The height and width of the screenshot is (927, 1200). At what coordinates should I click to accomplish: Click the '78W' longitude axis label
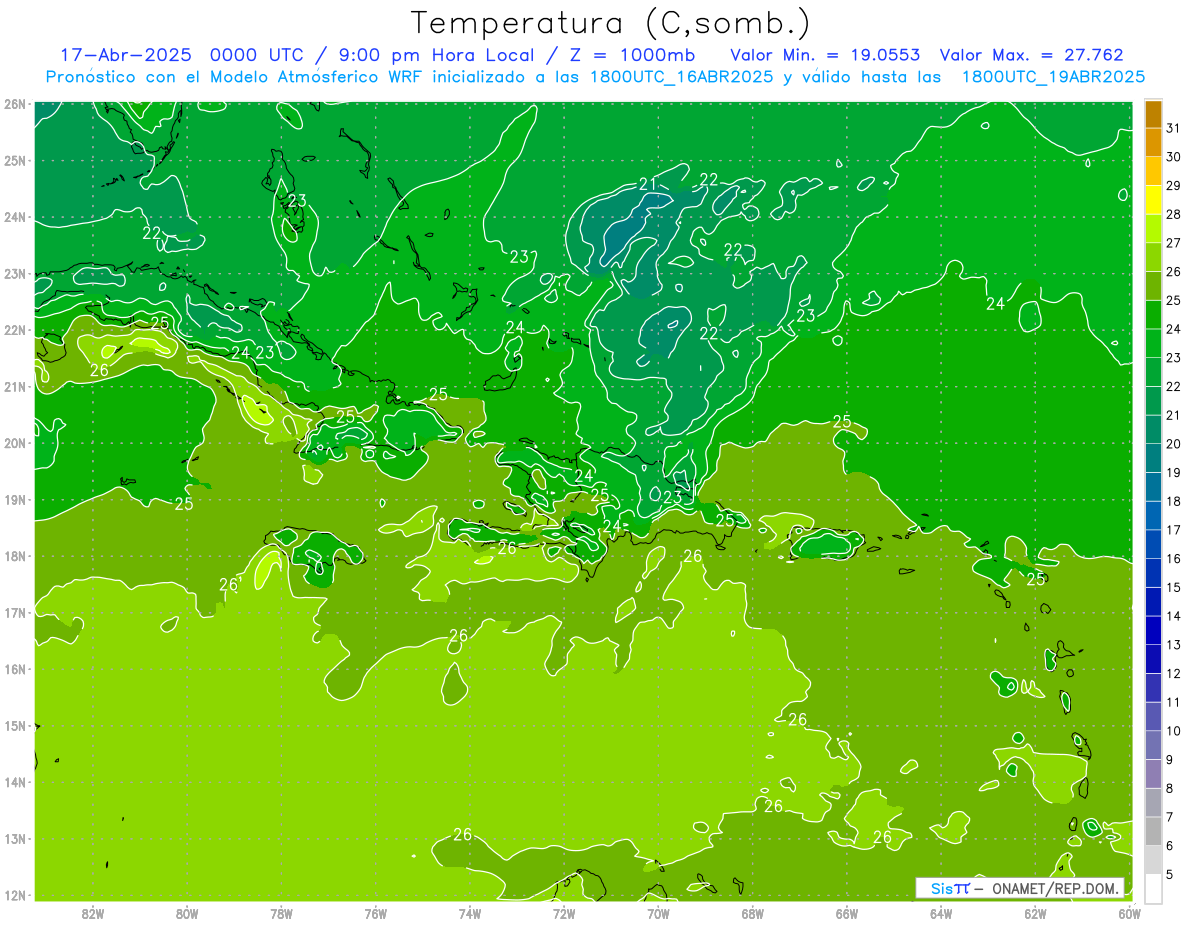point(281,913)
